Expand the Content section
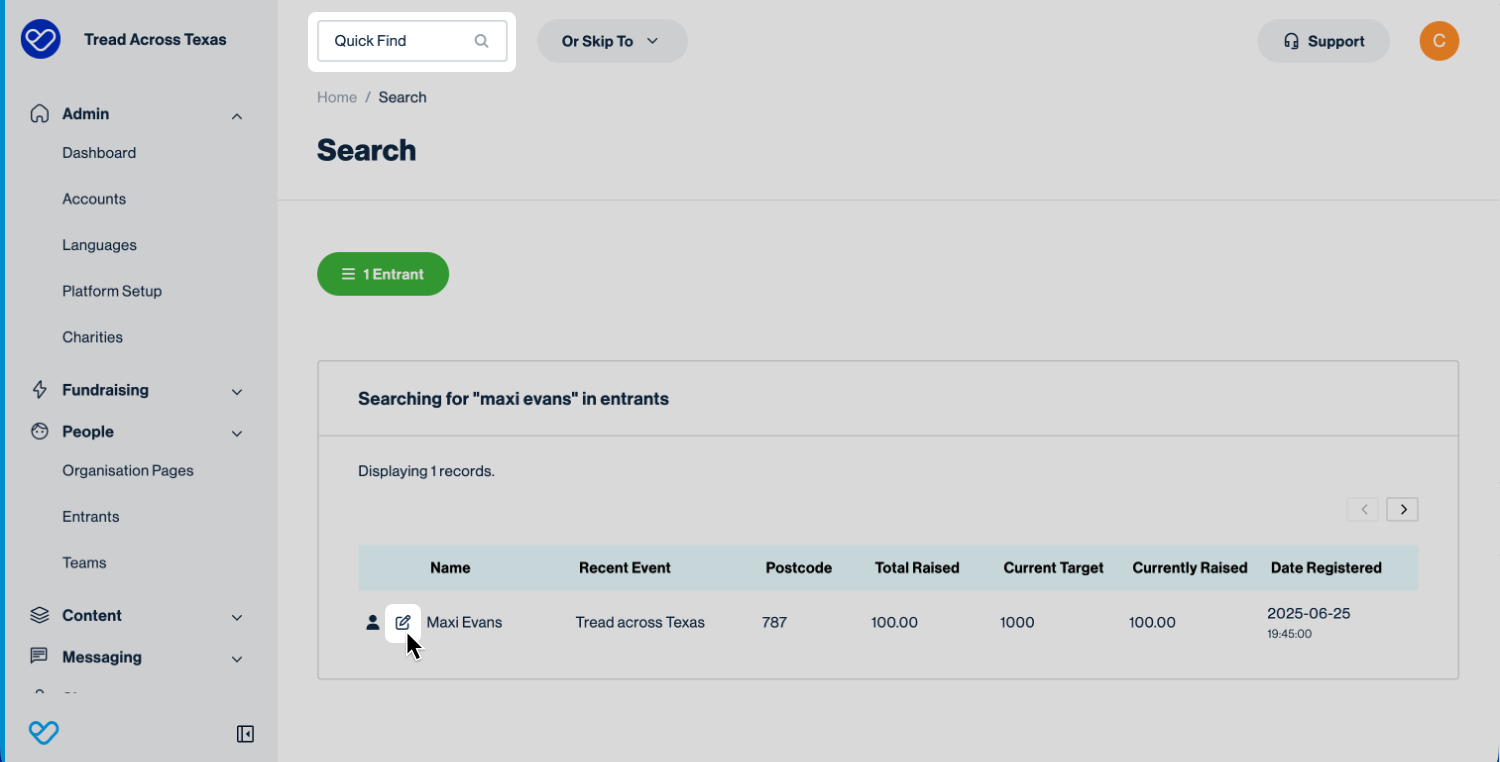This screenshot has width=1500, height=762. click(x=237, y=617)
